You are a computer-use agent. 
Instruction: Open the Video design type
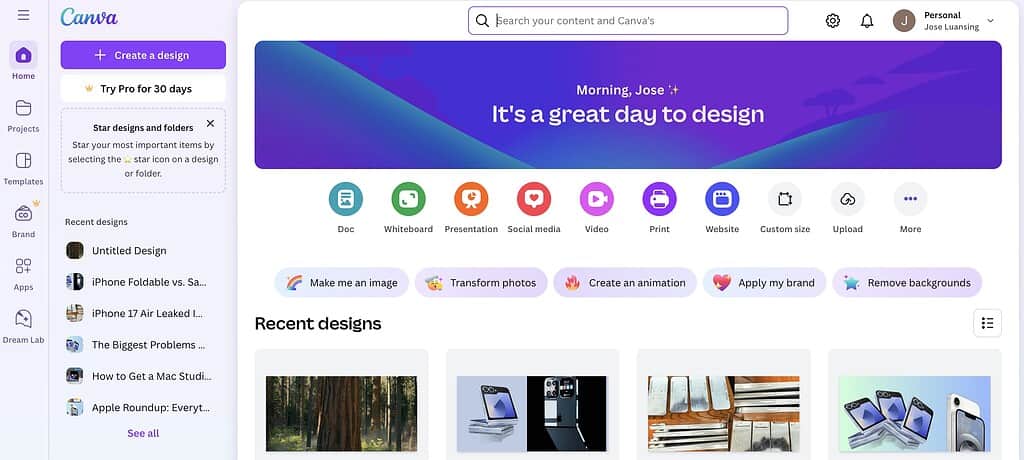tap(596, 199)
